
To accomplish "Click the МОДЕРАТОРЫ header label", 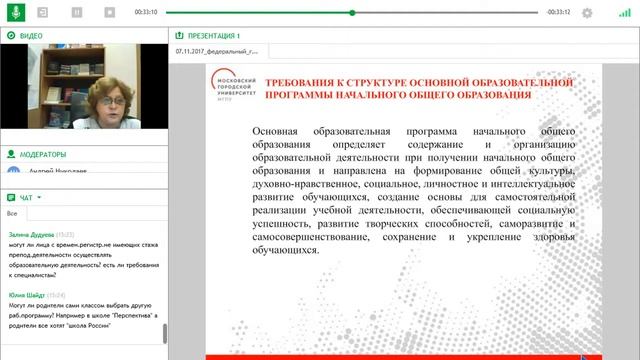I will pyautogui.click(x=43, y=155).
